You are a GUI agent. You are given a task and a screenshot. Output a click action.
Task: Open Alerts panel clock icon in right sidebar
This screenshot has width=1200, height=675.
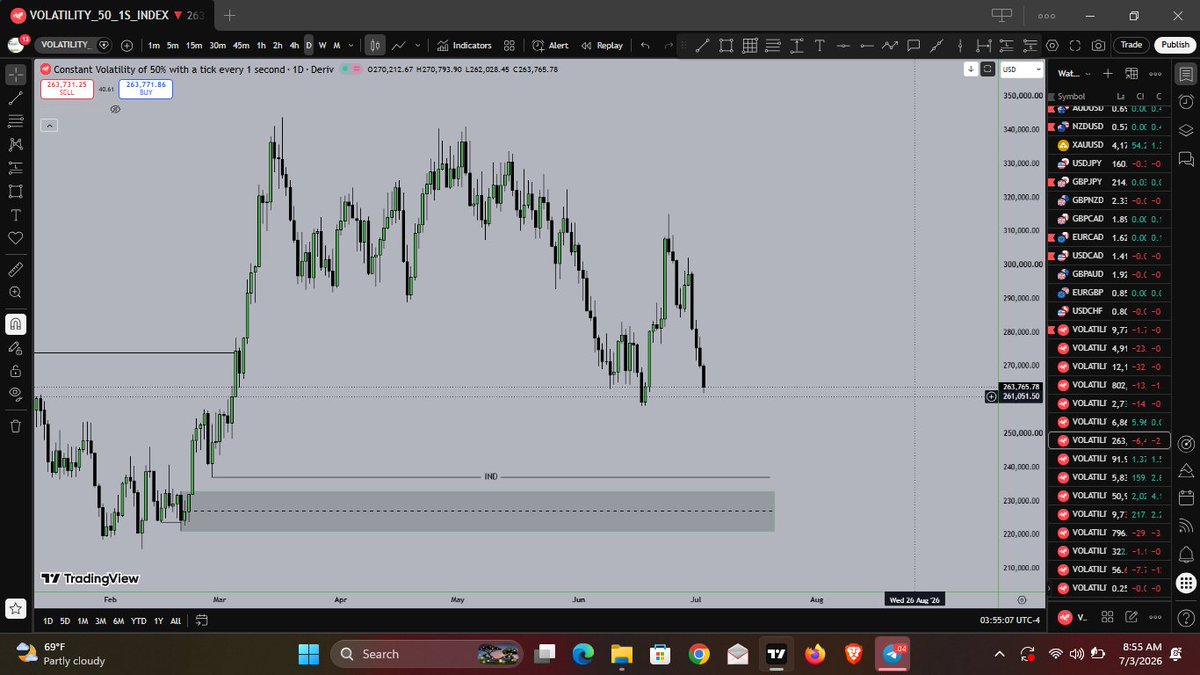click(1185, 102)
